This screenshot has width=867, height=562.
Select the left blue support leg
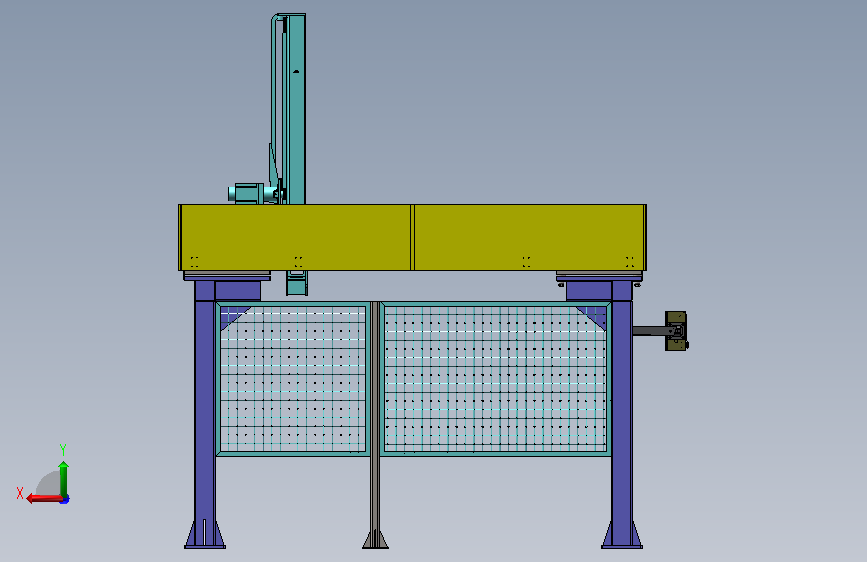[x=205, y=415]
